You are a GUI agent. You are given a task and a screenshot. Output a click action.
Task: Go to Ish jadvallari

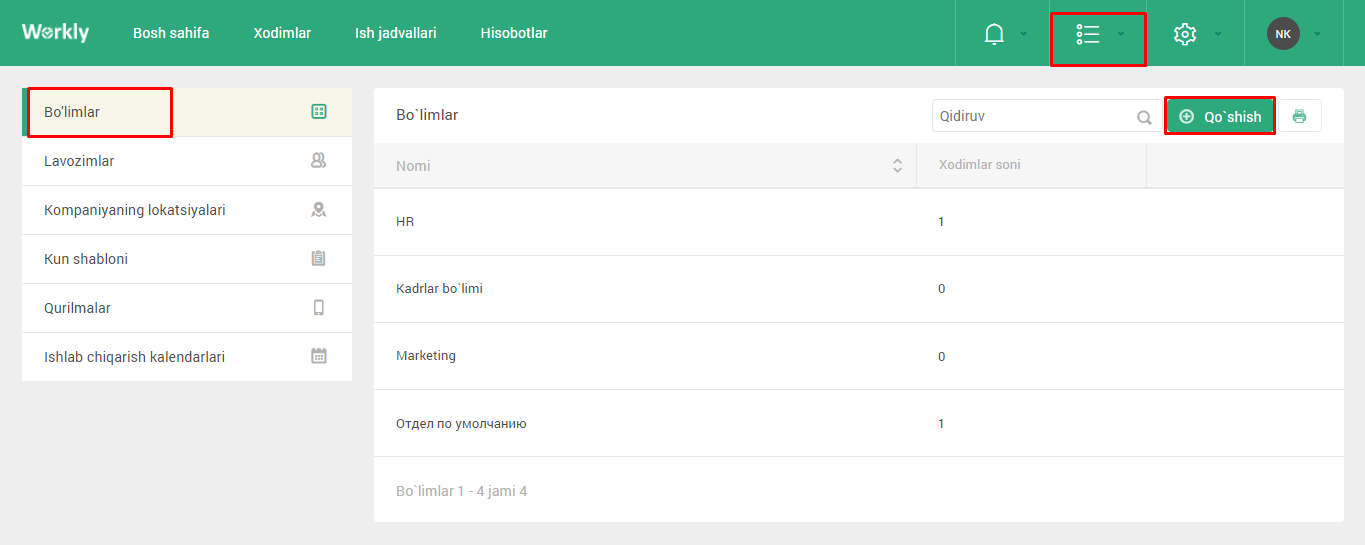point(396,33)
